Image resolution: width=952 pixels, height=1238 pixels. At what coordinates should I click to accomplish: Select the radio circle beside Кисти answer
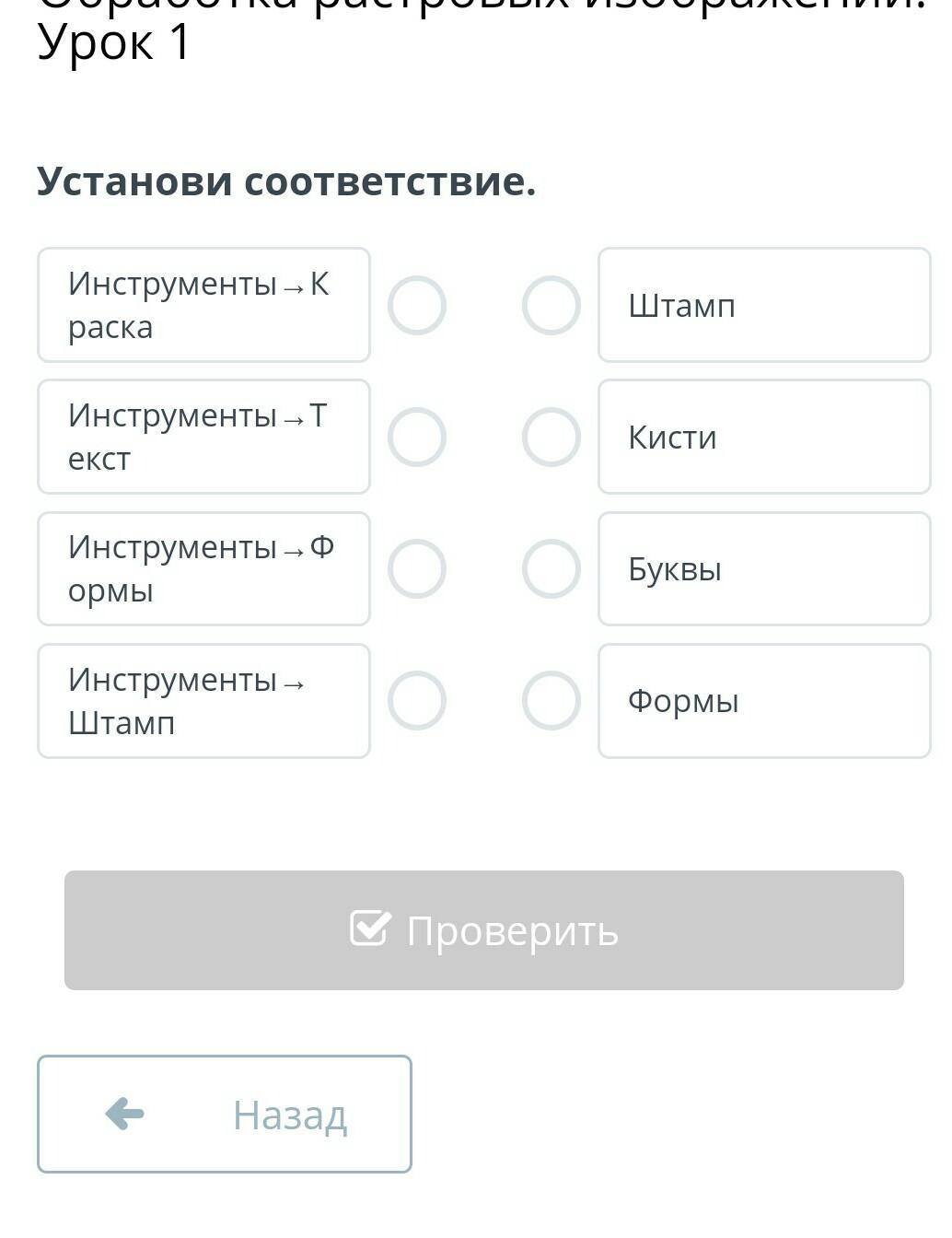tap(551, 437)
